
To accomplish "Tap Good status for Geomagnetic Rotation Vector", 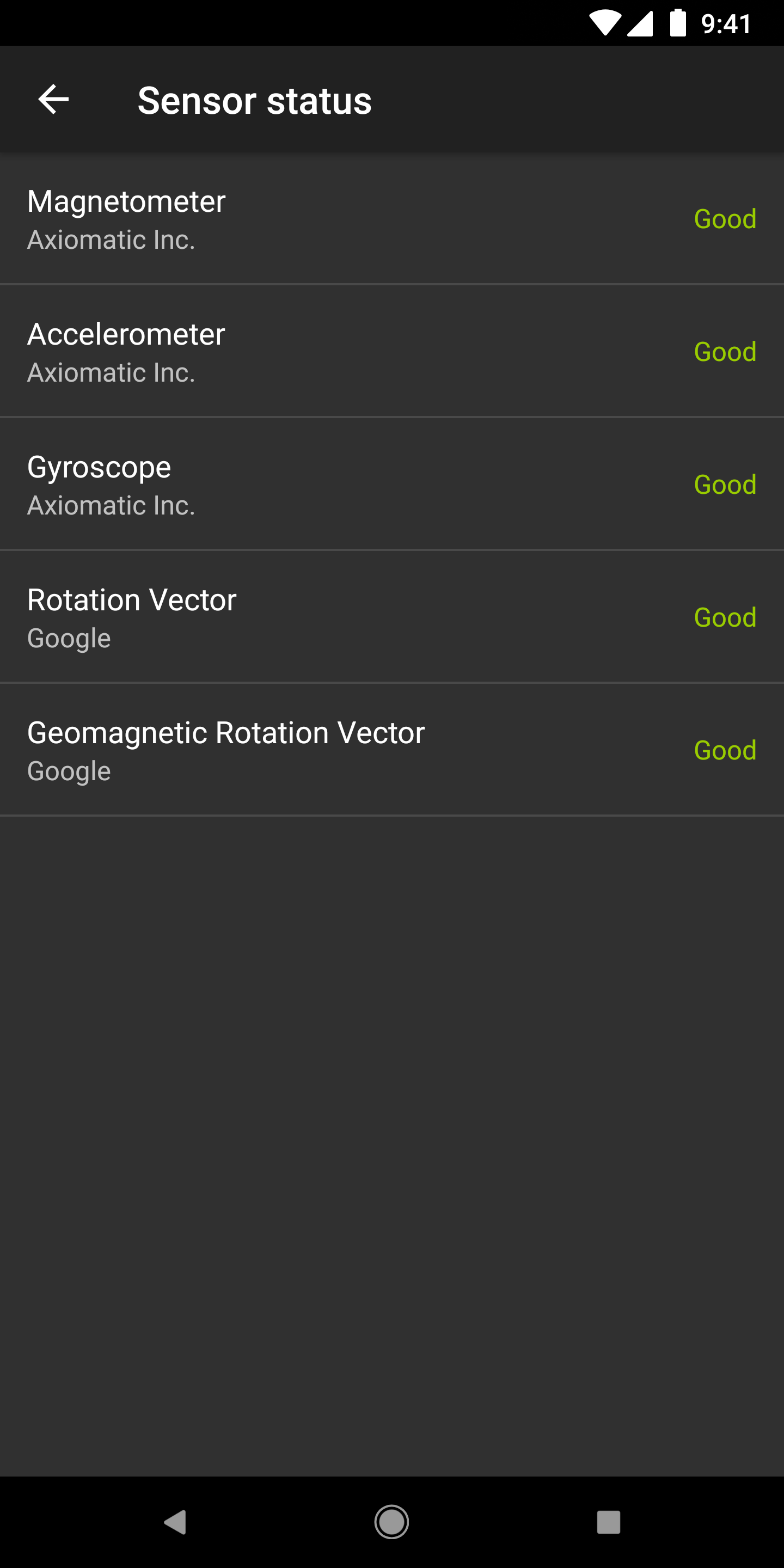I will [725, 750].
